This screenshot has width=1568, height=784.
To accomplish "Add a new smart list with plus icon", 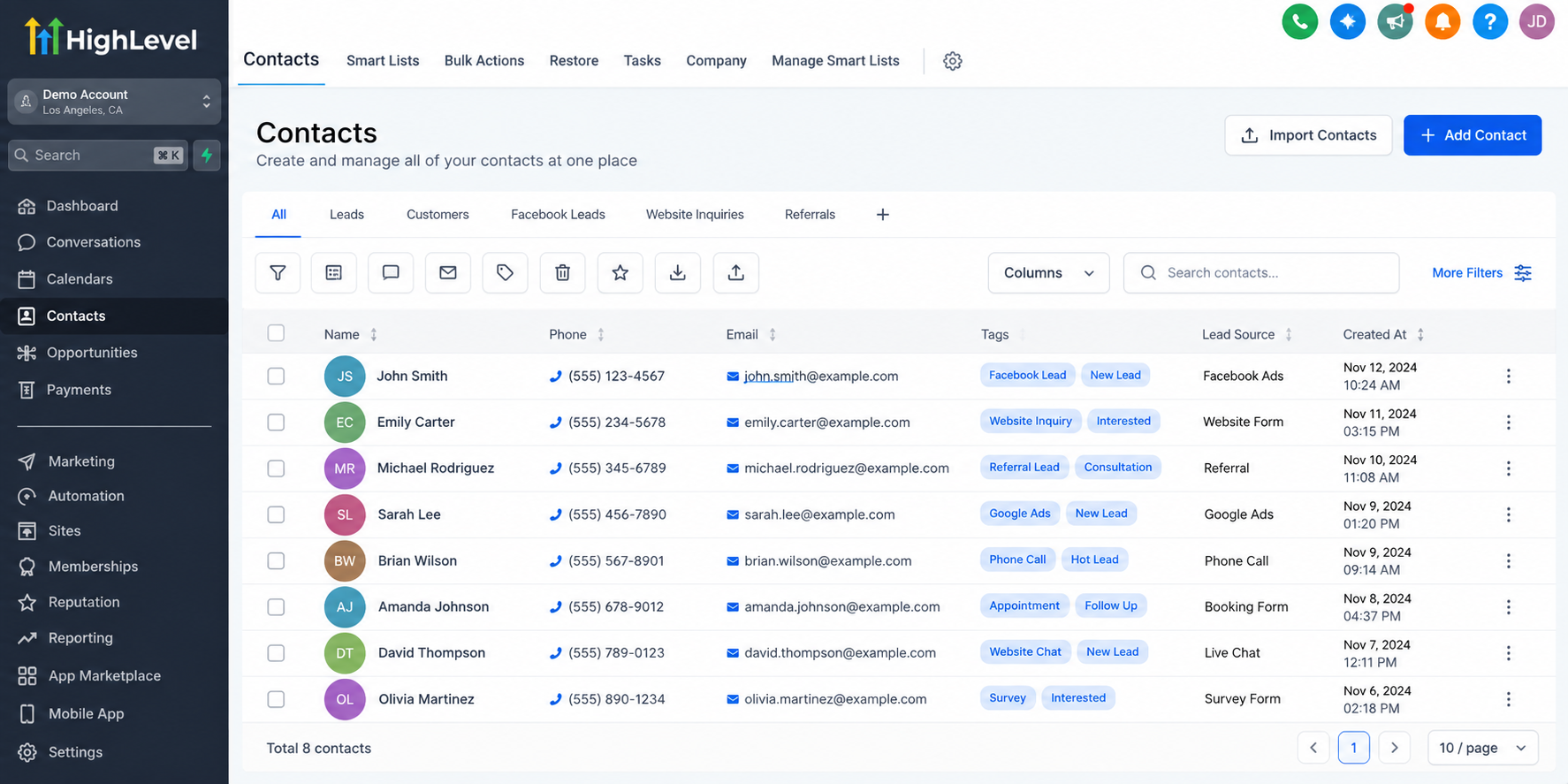I will coord(882,215).
